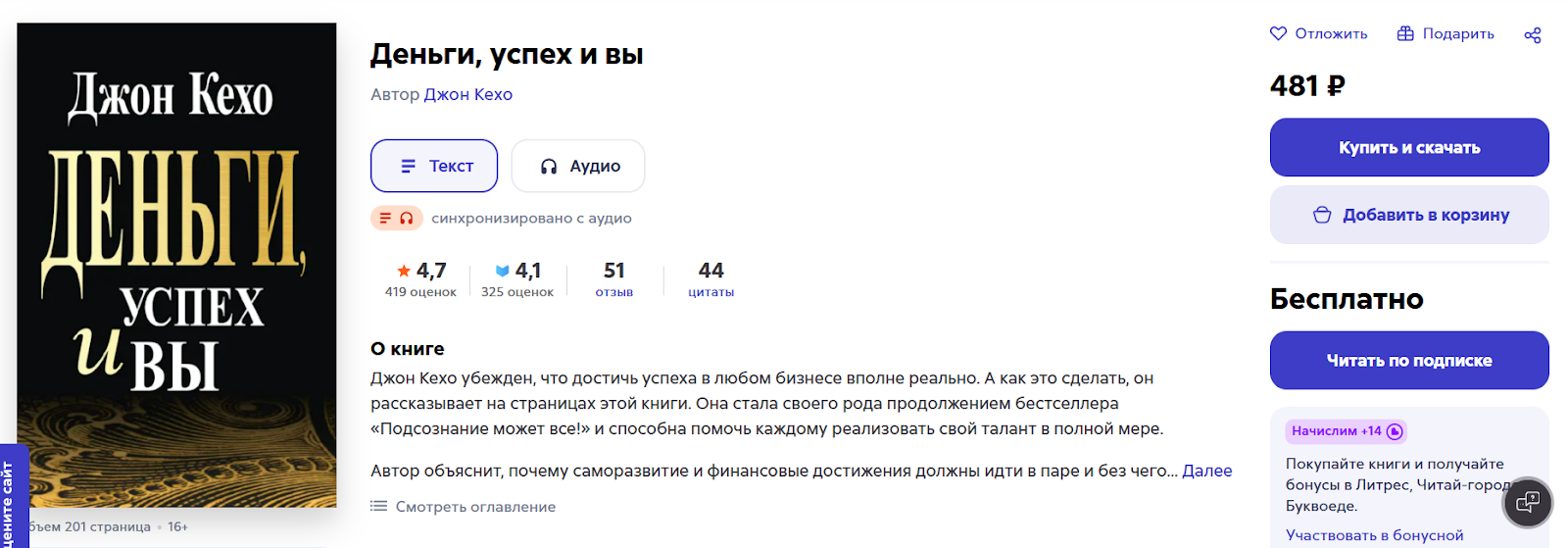Open the share icon menu
Screen dimensions: 1568x548
point(1533,35)
